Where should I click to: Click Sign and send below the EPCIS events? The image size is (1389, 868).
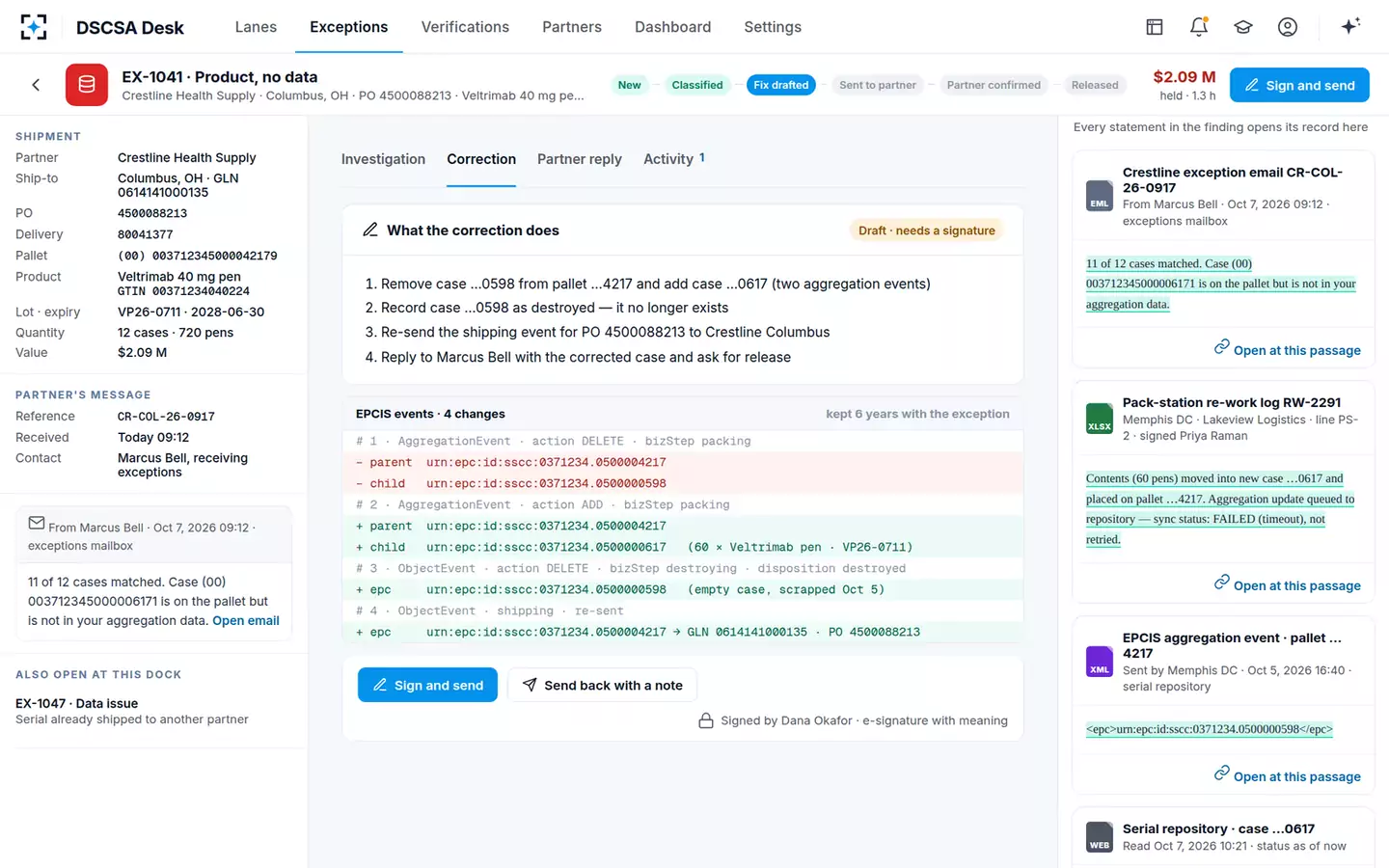pos(427,685)
